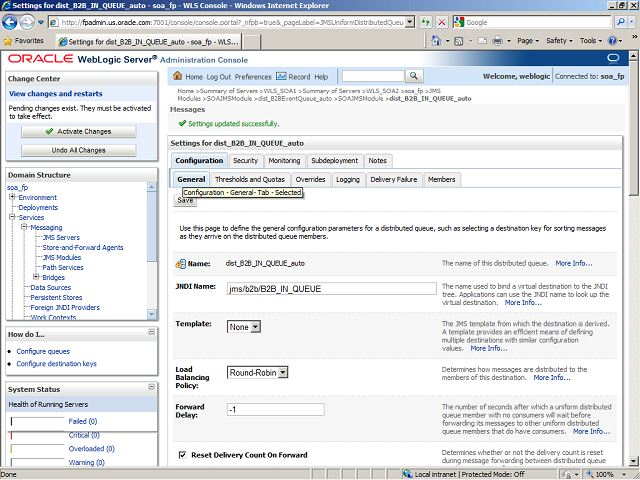Viewport: 640px width, 480px height.
Task: Click the Undo All Changes button
Action: click(78, 150)
